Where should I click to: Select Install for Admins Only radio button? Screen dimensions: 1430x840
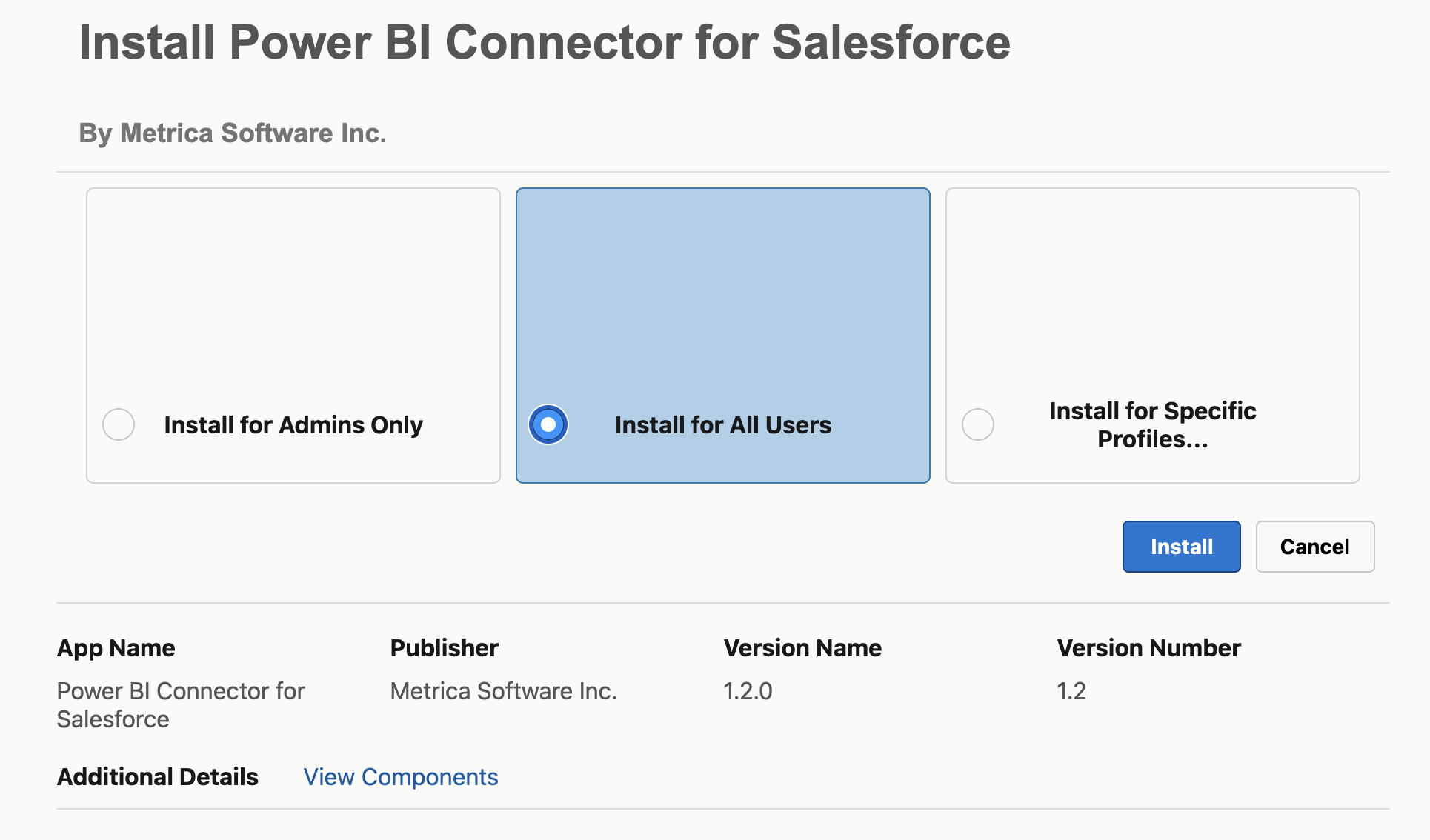click(x=119, y=424)
